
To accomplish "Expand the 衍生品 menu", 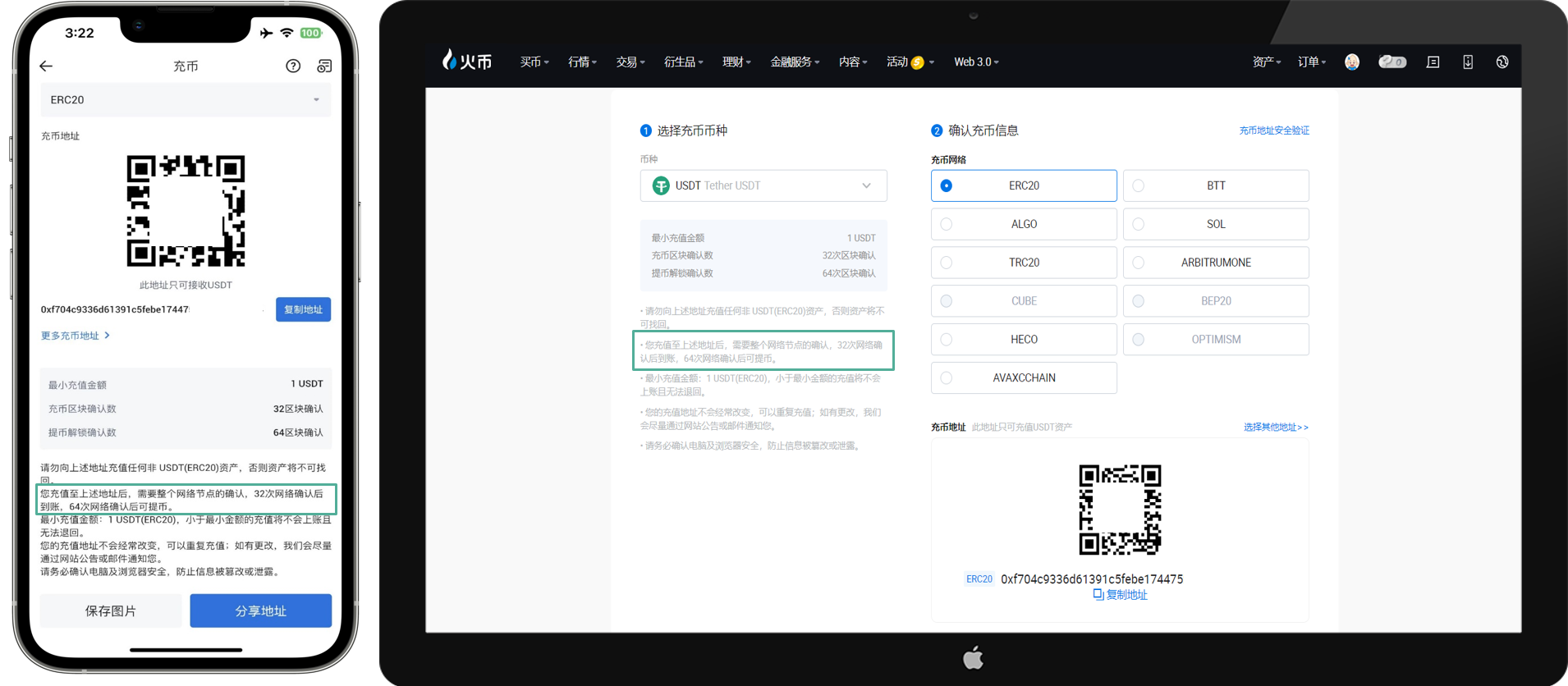I will 683,62.
